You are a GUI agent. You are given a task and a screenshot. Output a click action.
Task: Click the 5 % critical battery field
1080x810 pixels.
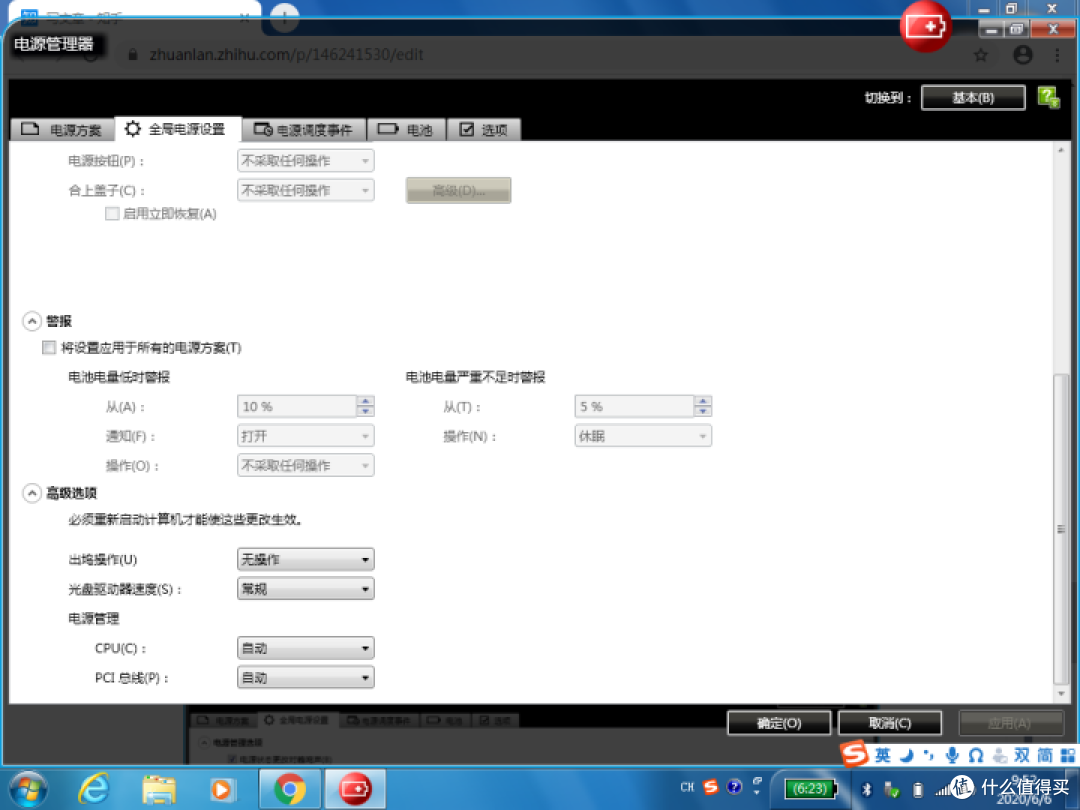[634, 406]
